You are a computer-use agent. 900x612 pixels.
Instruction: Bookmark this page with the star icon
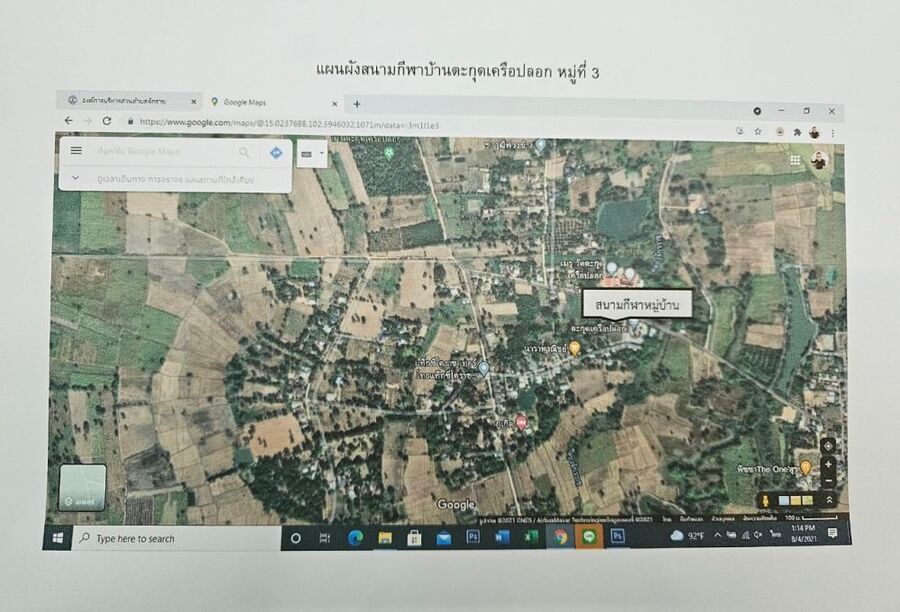pos(757,131)
